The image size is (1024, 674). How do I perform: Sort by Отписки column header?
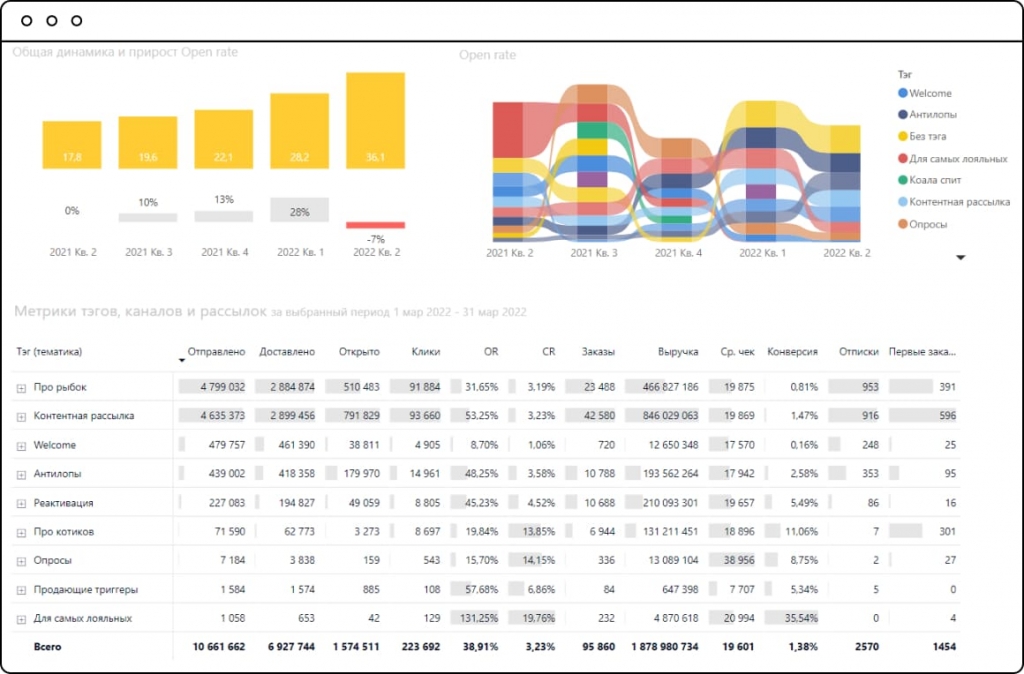(x=859, y=351)
